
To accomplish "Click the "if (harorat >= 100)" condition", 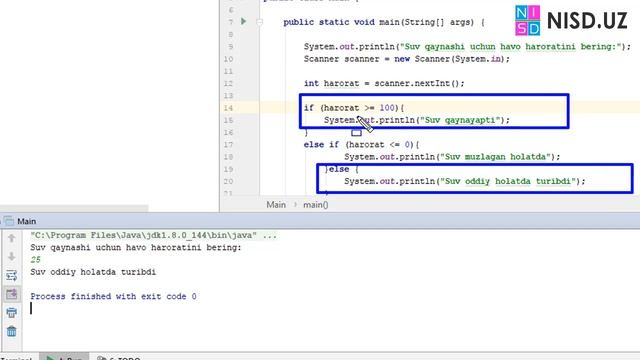I will coord(353,108).
